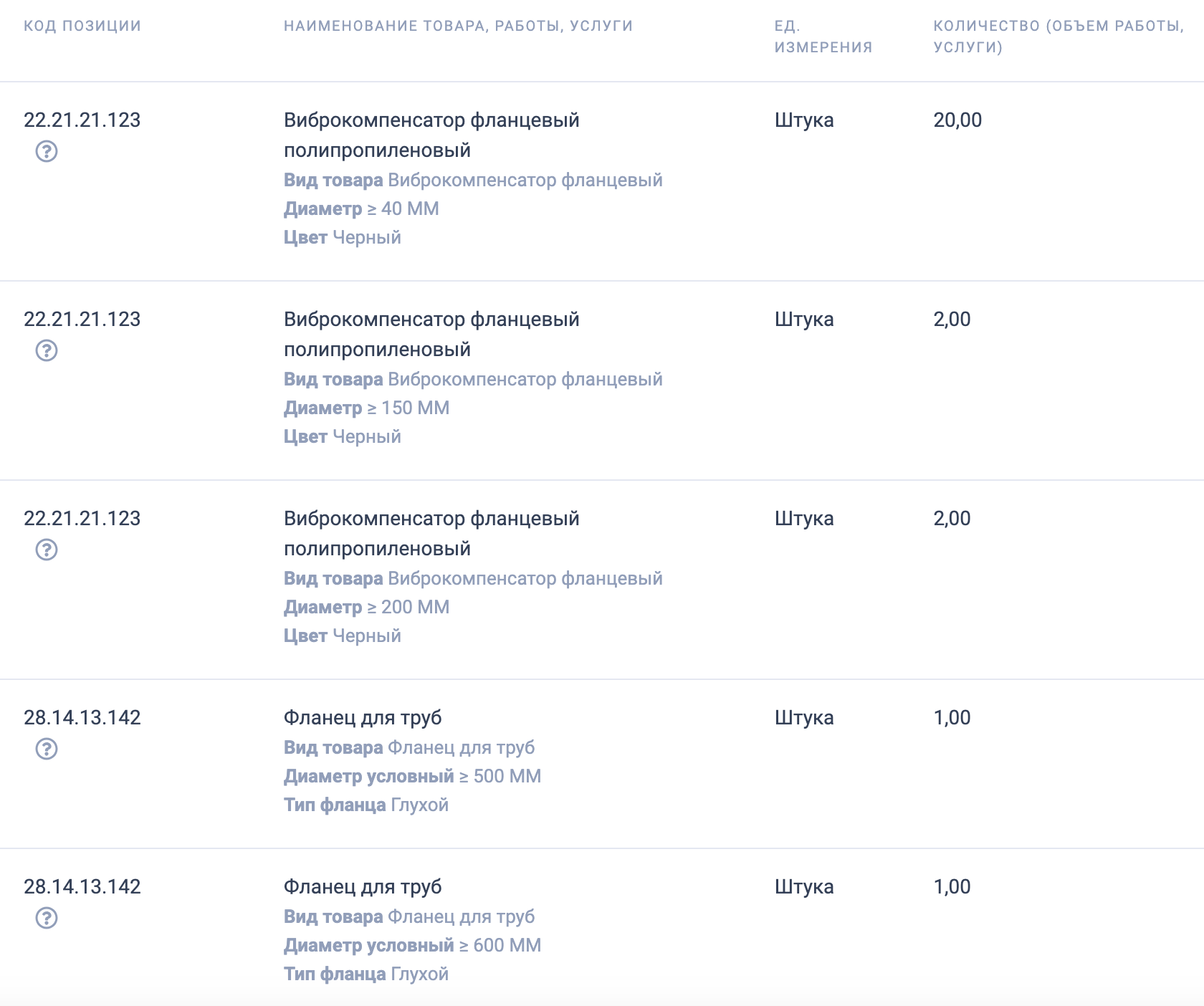Select the 'Диаметр ≥ 150 ММ' characteristic line

coord(366,408)
